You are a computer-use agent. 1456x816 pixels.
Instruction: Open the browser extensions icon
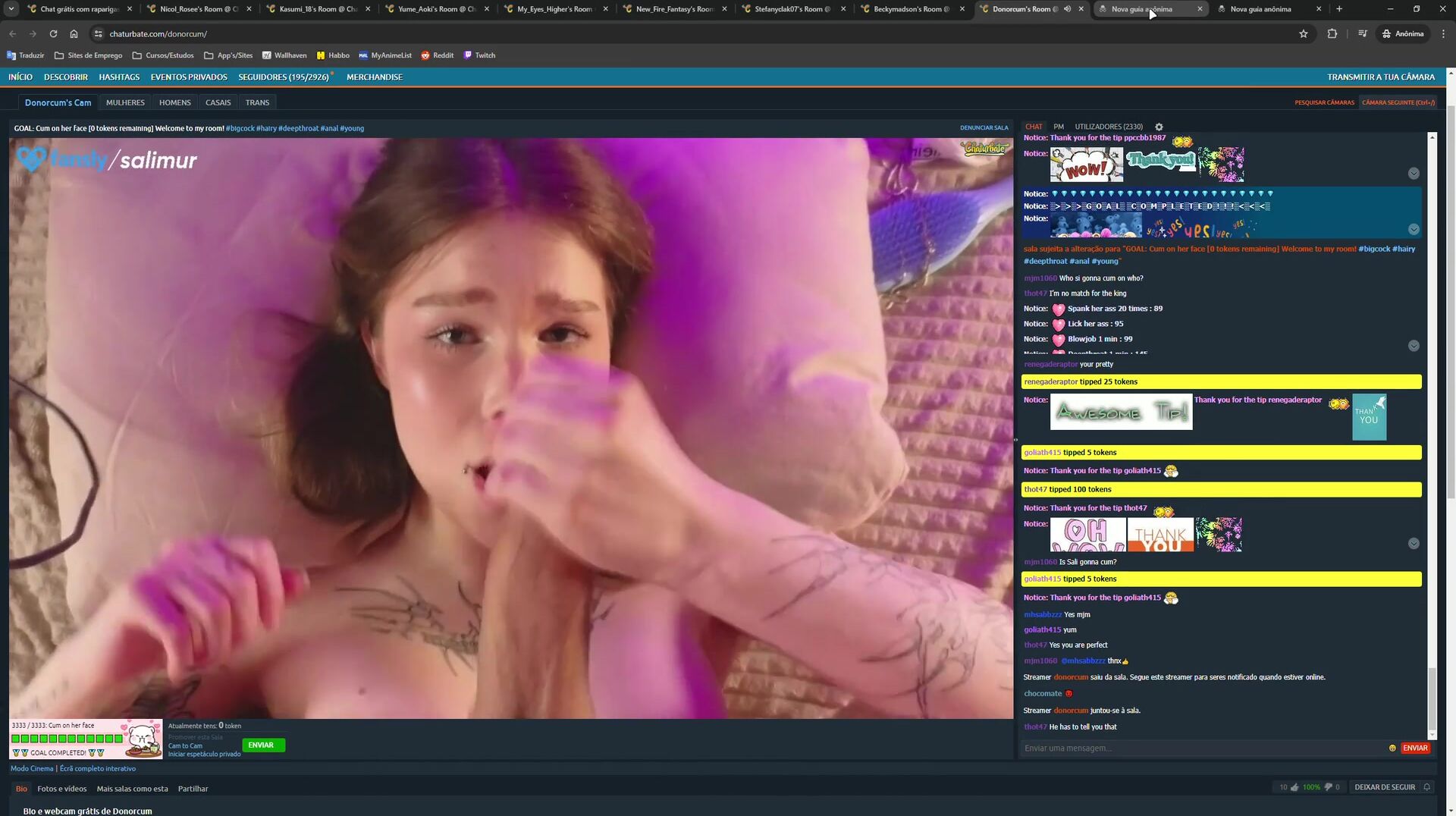[x=1332, y=33]
